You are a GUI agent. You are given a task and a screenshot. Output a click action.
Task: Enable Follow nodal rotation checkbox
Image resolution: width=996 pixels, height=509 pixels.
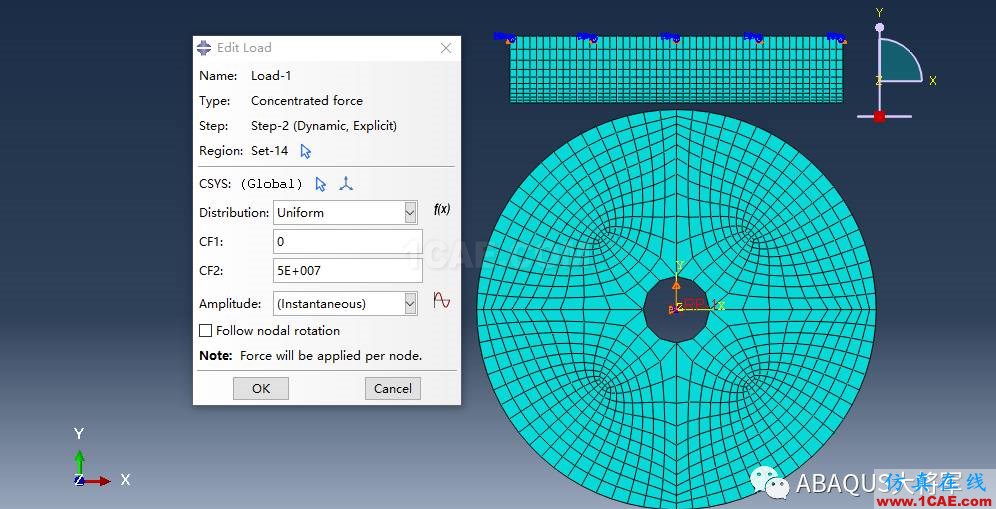click(206, 330)
